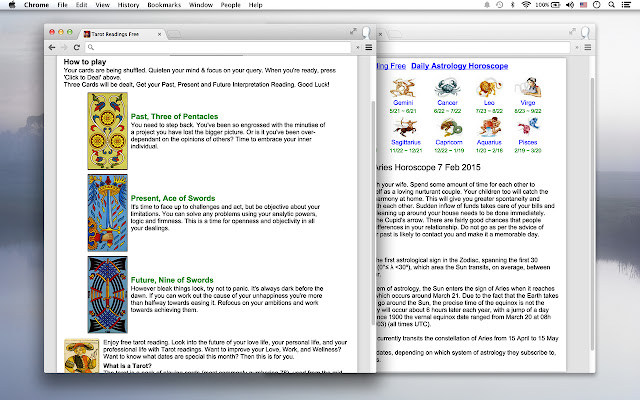
Task: Open the Virgo text link
Action: (528, 103)
